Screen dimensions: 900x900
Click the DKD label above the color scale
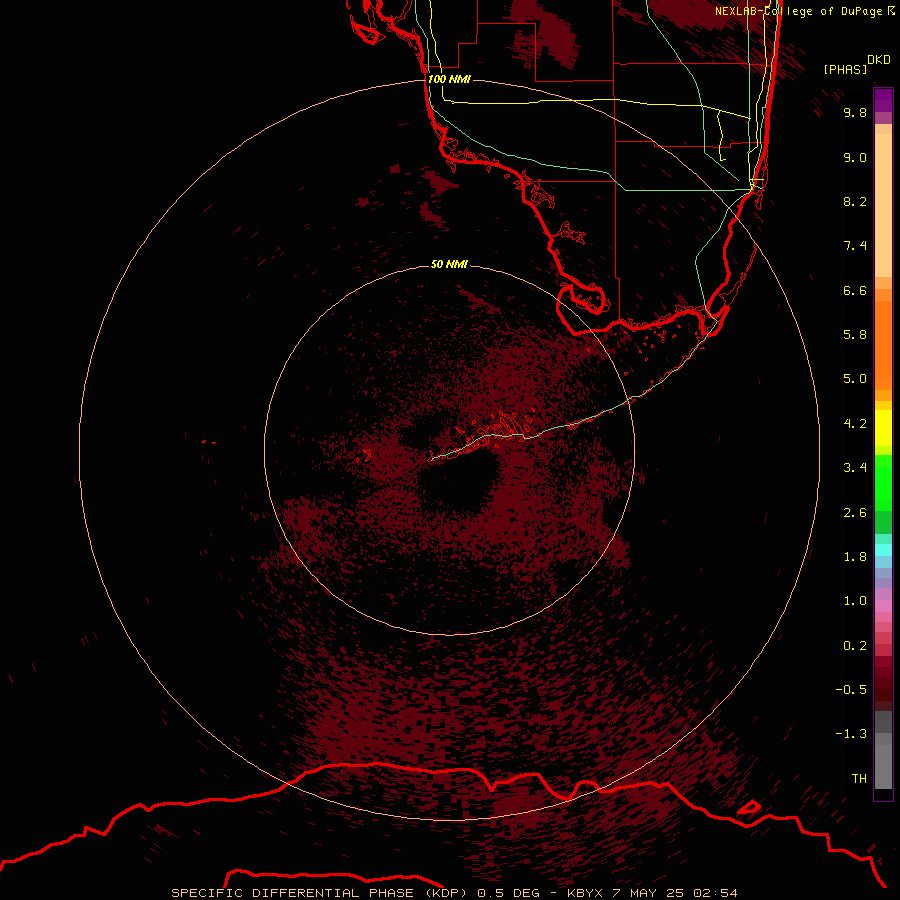coord(879,60)
